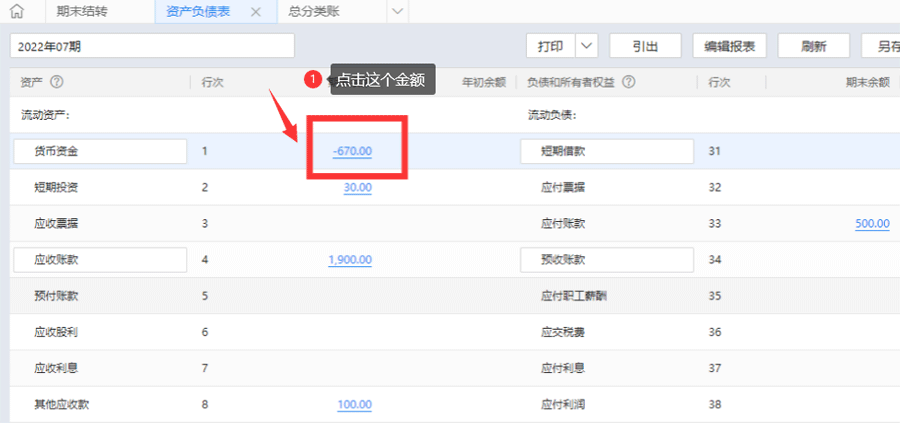Open the 1,900.00 amount for 应收账款
The height and width of the screenshot is (423, 900).
coord(350,260)
